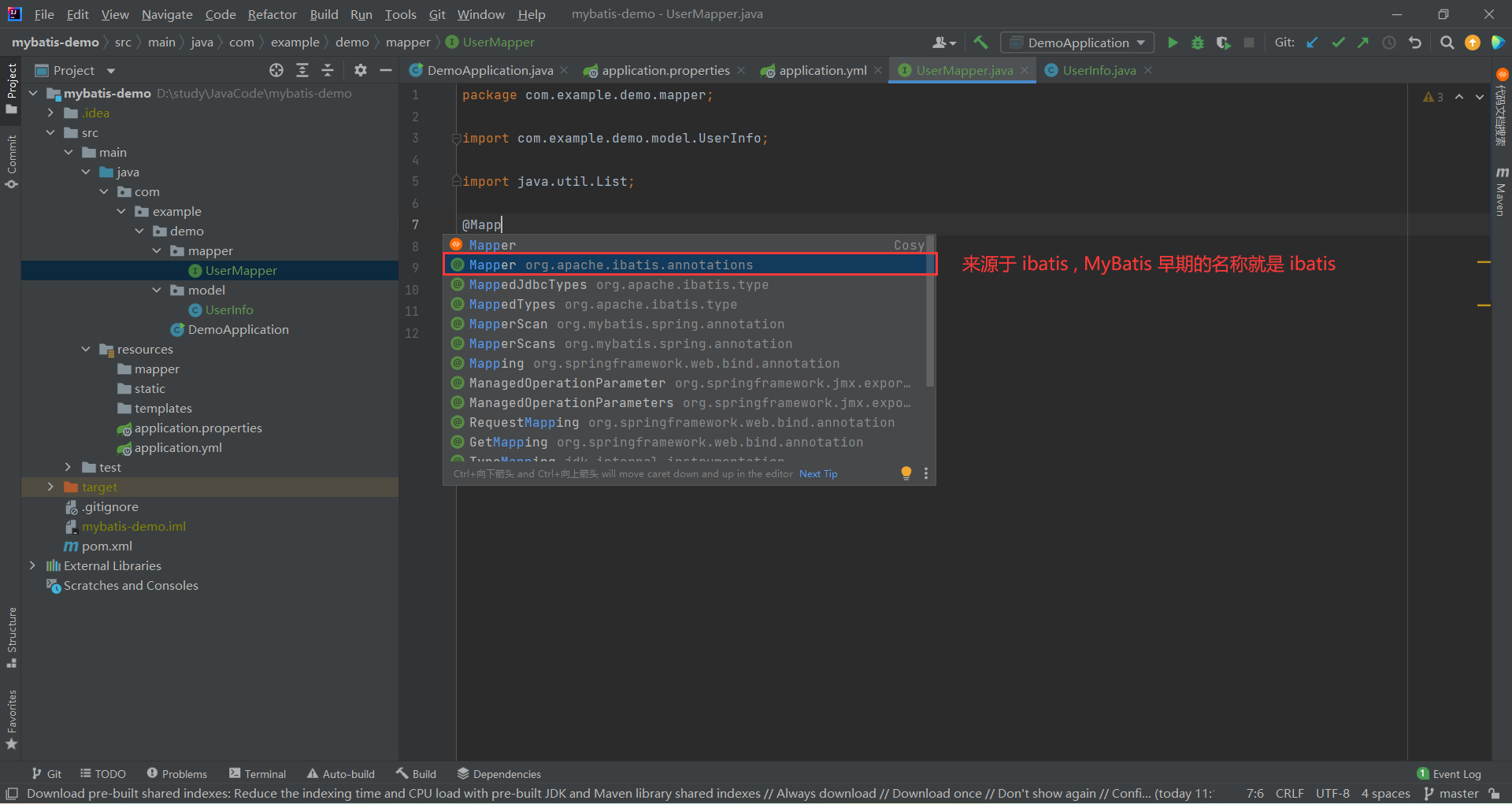
Task: Toggle Commit tool window on left stripe
Action: (x=11, y=161)
